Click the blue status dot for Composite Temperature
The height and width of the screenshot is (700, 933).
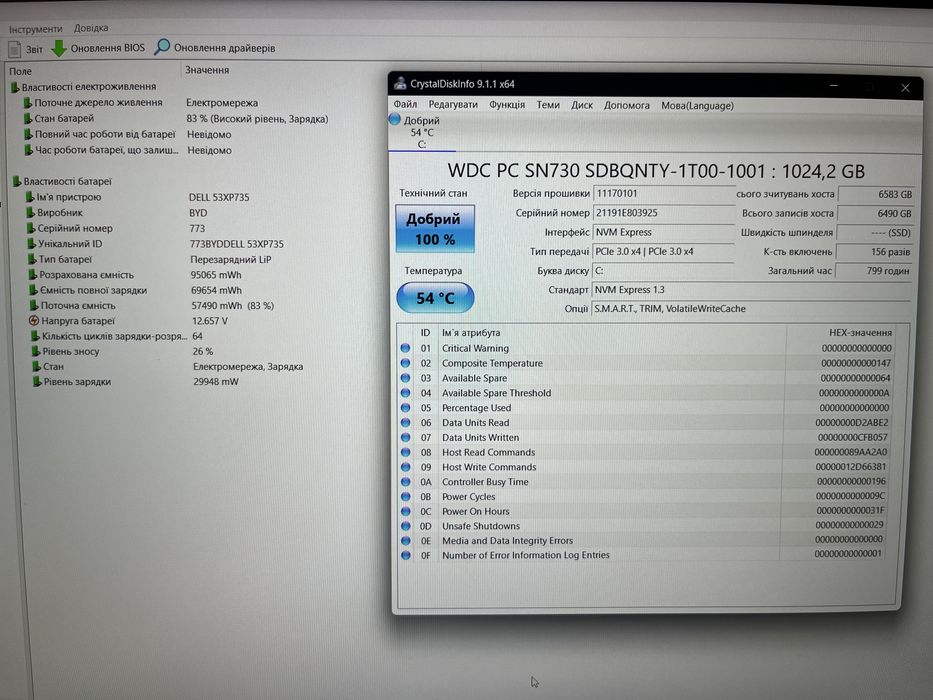(x=405, y=363)
